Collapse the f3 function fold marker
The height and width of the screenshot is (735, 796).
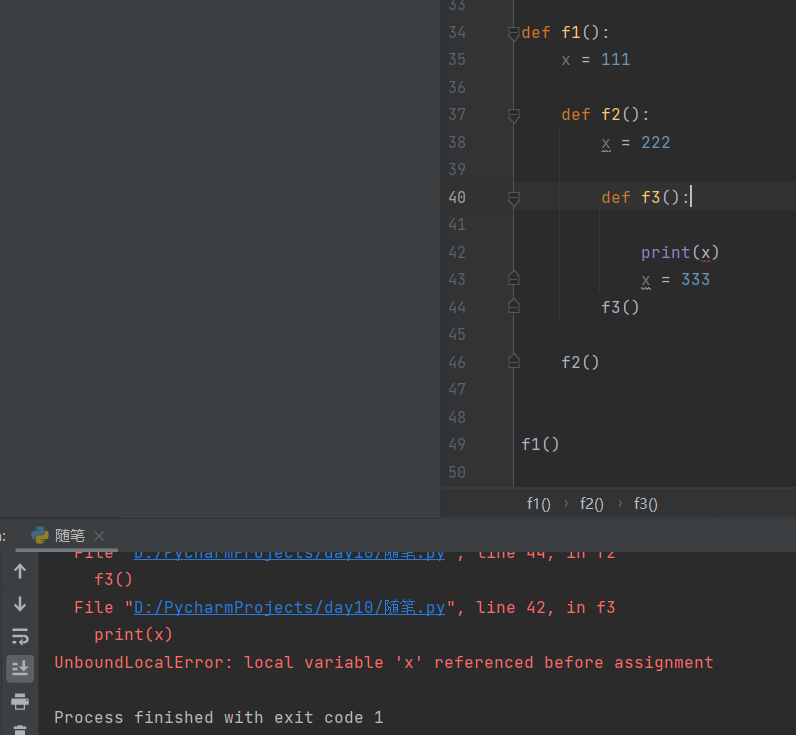coord(513,198)
